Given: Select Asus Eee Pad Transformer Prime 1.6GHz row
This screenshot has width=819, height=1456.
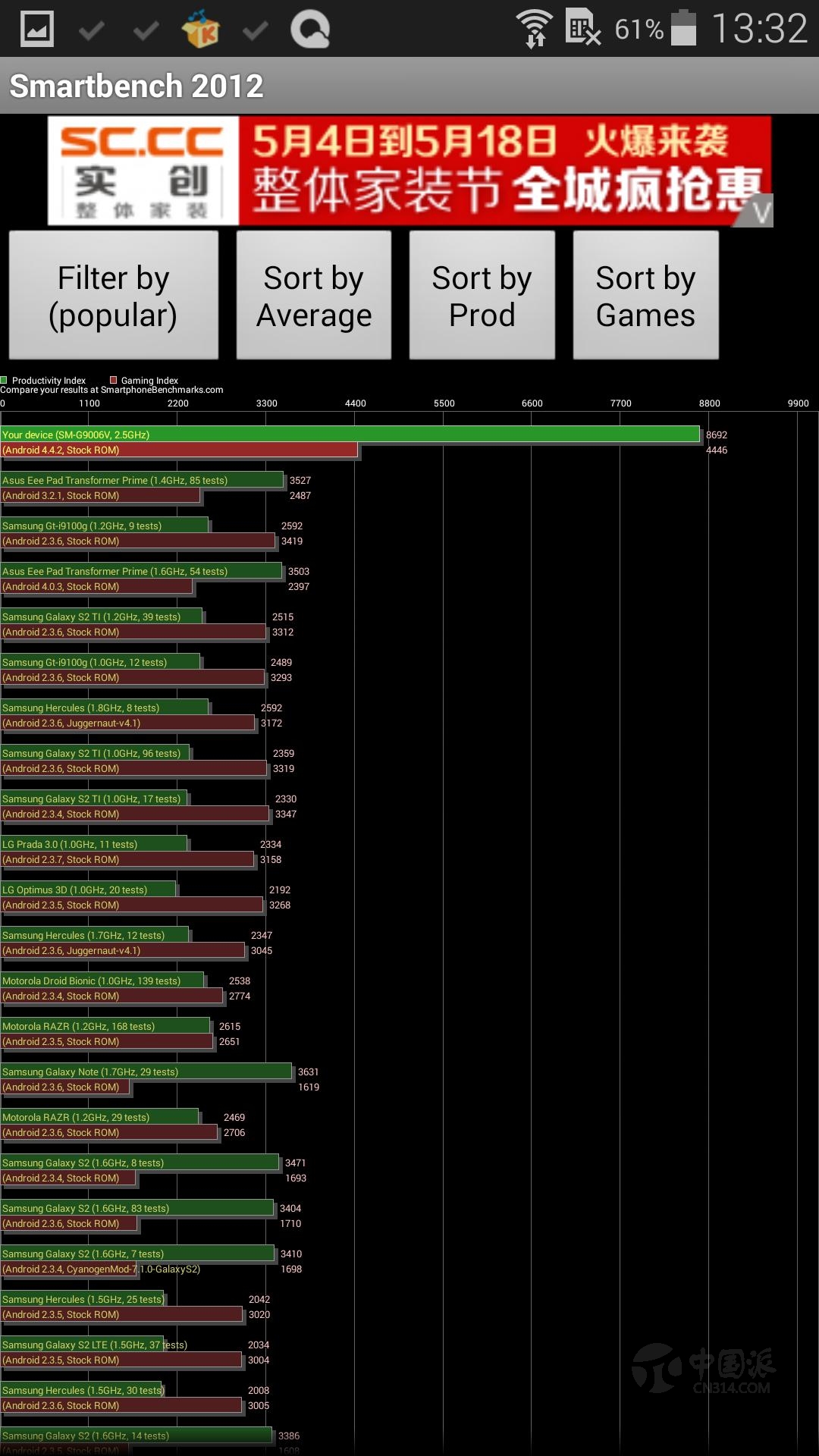Looking at the screenshot, I should coord(141,571).
